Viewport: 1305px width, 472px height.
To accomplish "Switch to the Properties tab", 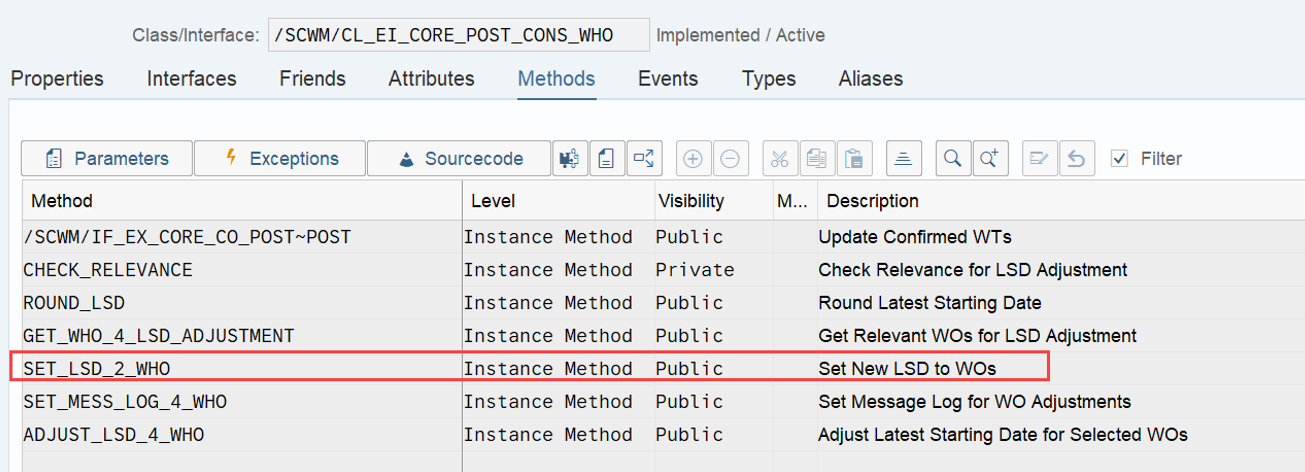I will point(57,78).
